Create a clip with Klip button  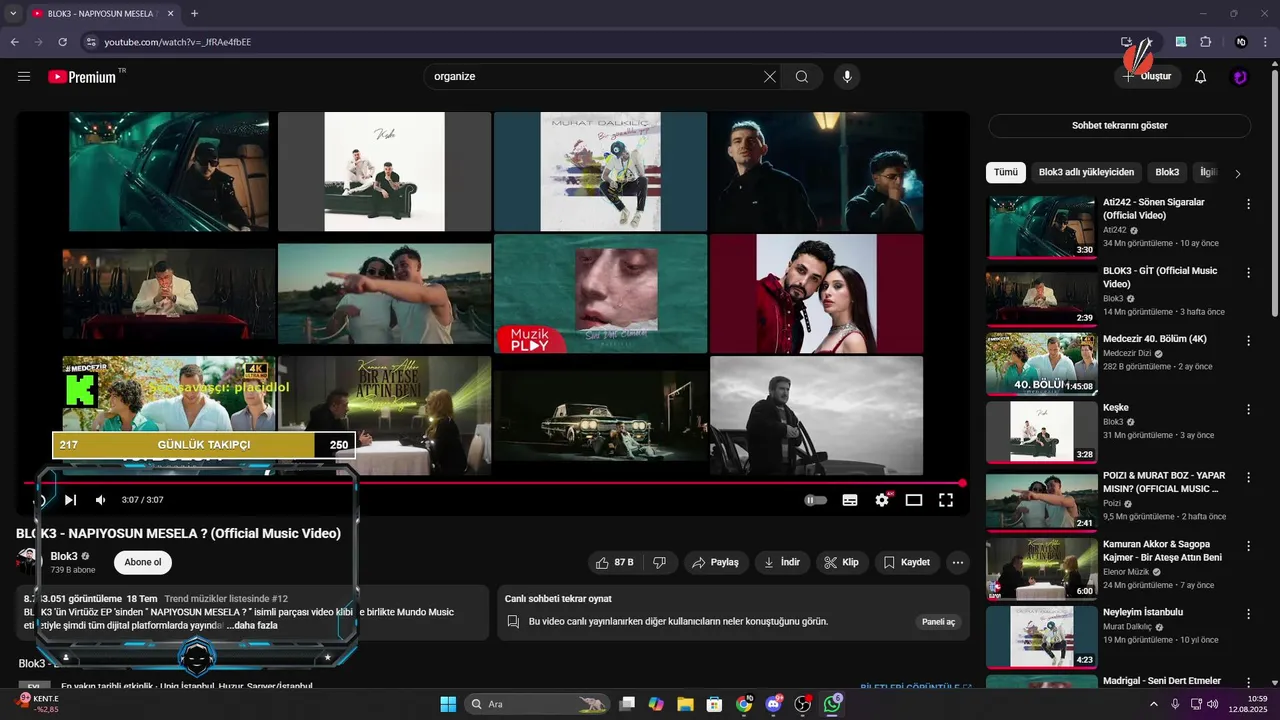pyautogui.click(x=841, y=562)
